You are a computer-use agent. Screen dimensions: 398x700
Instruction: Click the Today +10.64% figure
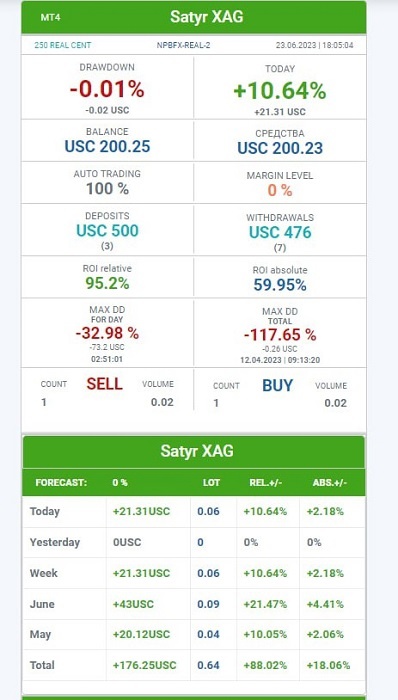tap(280, 91)
